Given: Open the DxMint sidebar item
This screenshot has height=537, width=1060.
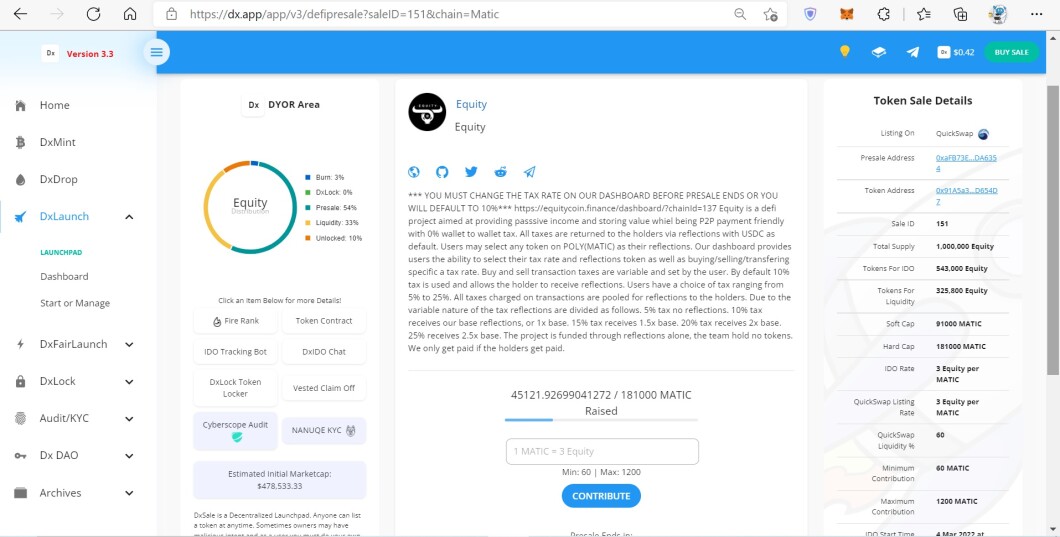Looking at the screenshot, I should (57, 142).
